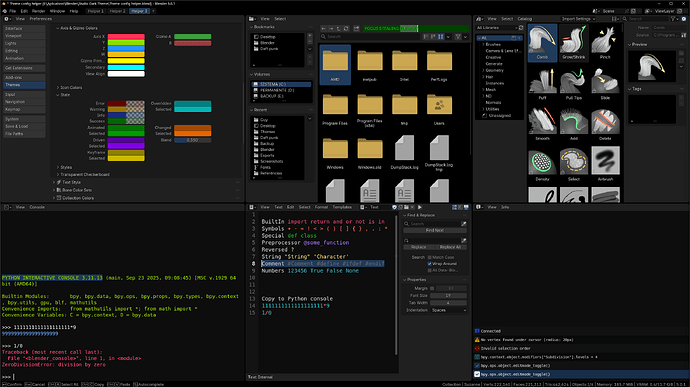Open the Catalog menu in asset browser
The width and height of the screenshot is (690, 387).
(525, 19)
